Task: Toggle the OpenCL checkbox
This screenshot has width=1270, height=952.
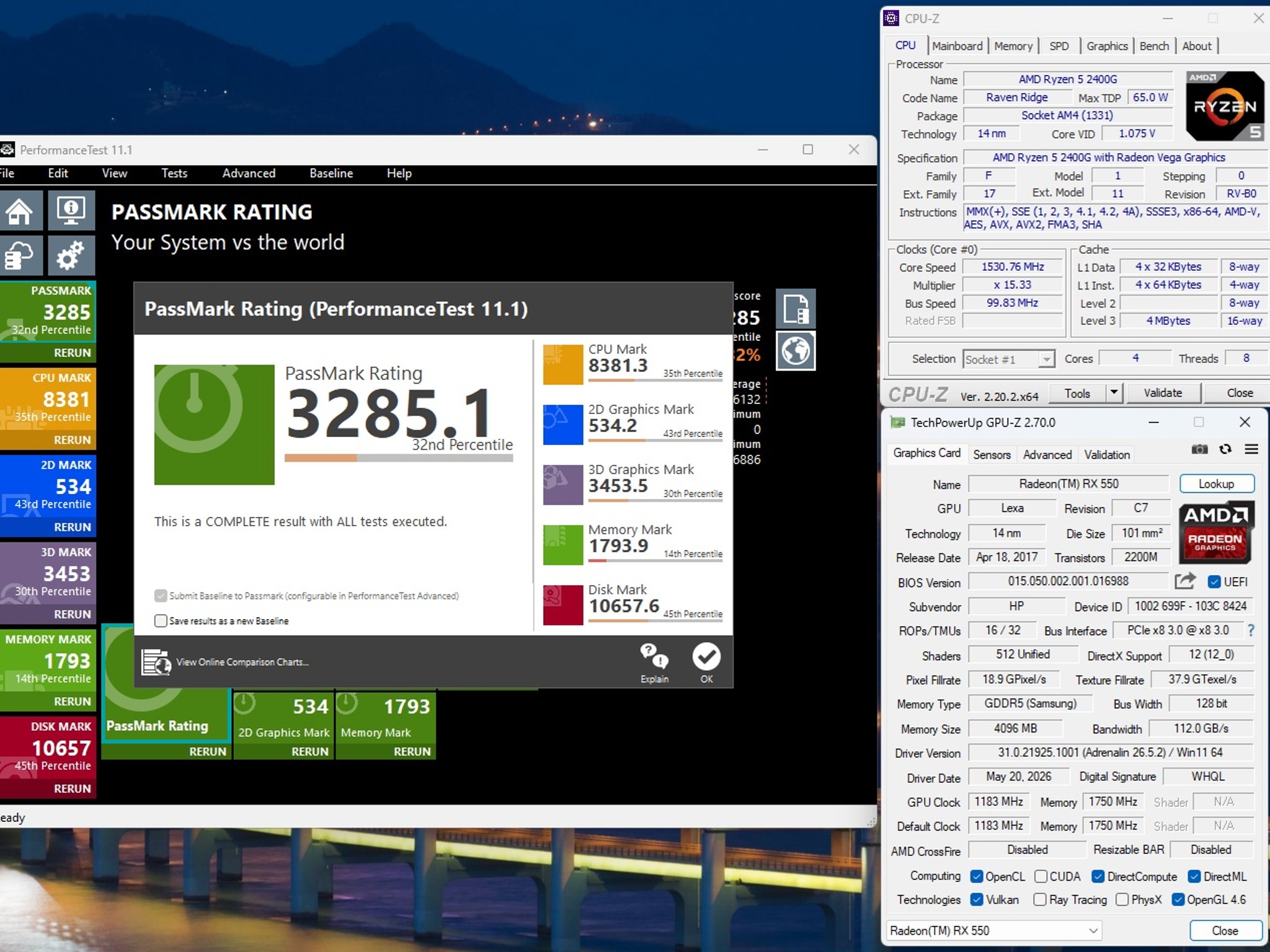Action: pyautogui.click(x=977, y=876)
